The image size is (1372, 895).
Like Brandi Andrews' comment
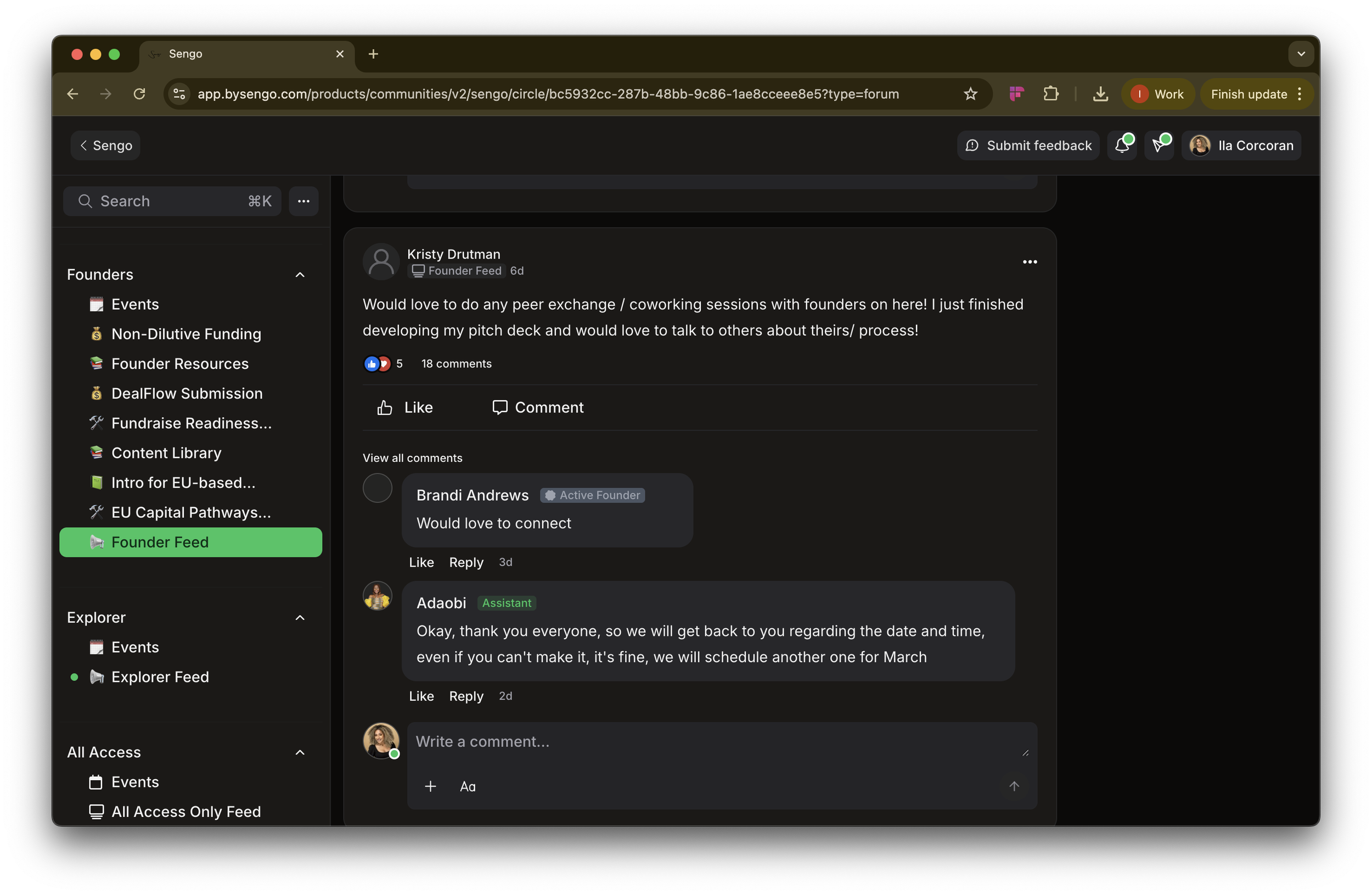pyautogui.click(x=421, y=562)
